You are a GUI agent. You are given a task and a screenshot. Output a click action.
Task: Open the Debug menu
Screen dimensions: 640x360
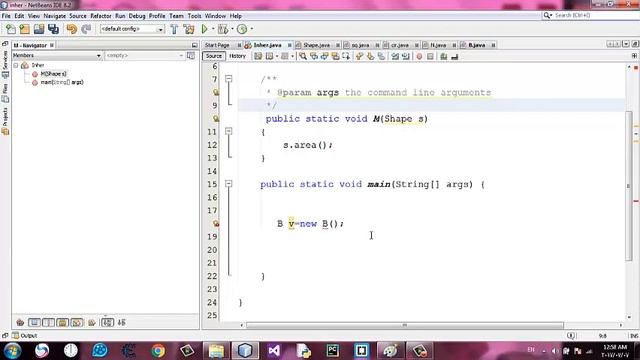click(137, 16)
